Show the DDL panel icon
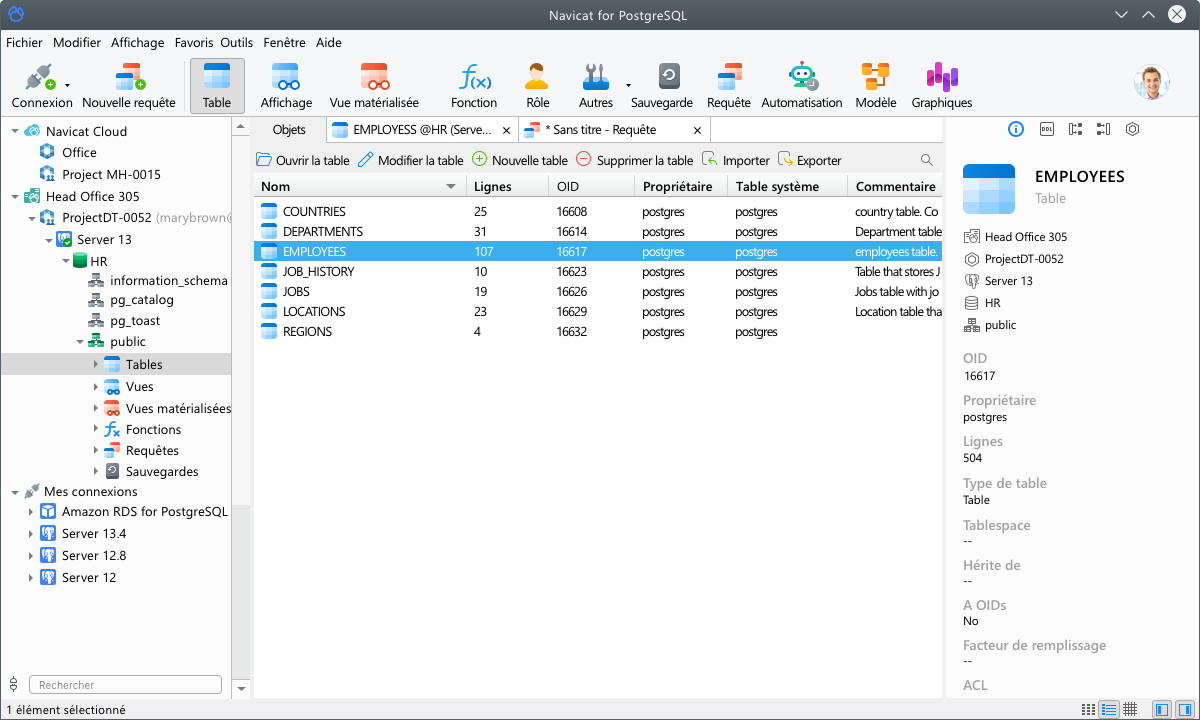The width and height of the screenshot is (1200, 720). click(x=1047, y=129)
